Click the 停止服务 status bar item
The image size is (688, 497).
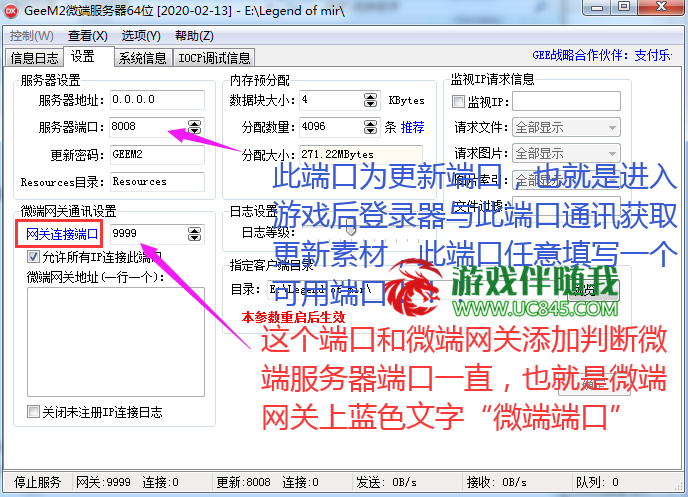[x=37, y=483]
